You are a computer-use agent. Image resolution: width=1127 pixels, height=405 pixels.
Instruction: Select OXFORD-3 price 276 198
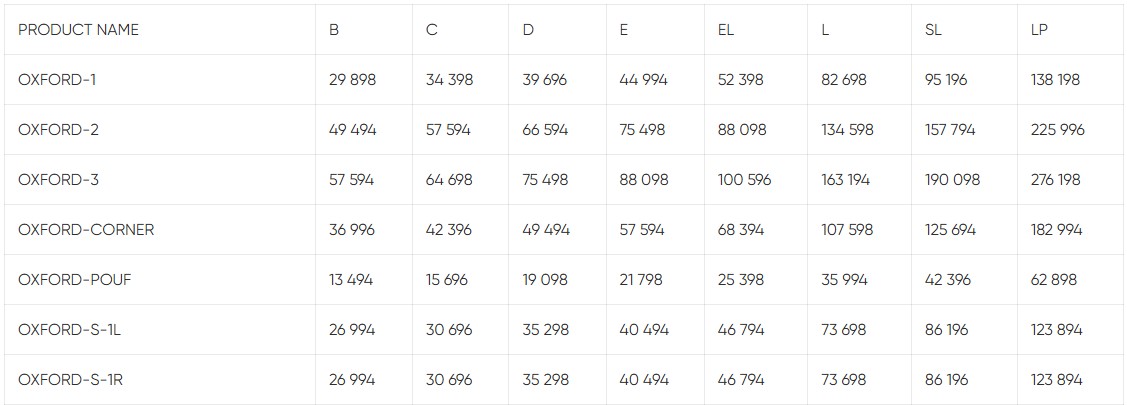point(1057,180)
